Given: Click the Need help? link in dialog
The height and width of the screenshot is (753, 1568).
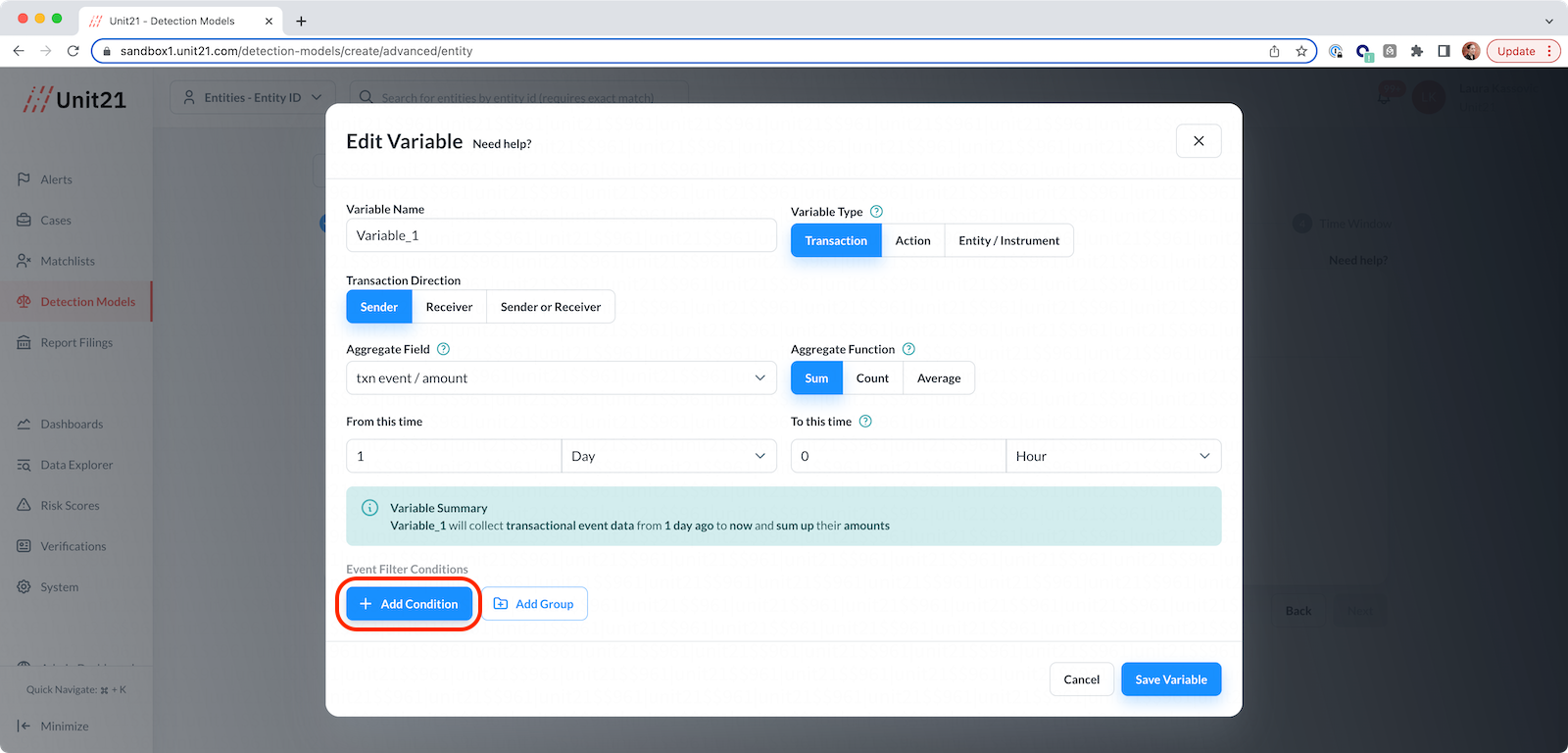Looking at the screenshot, I should [502, 144].
